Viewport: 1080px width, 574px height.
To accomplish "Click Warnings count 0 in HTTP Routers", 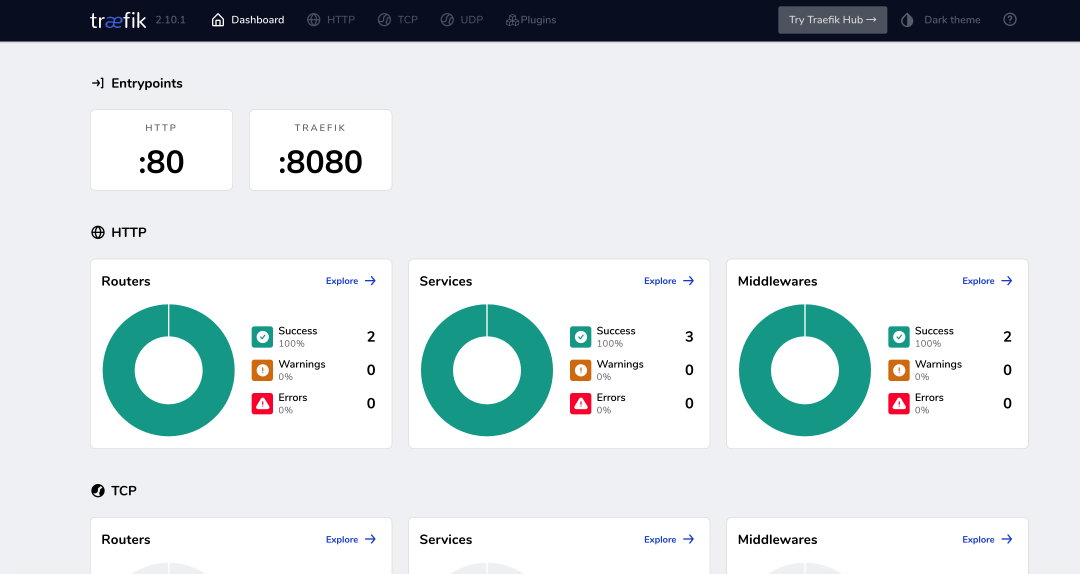I will [x=371, y=370].
